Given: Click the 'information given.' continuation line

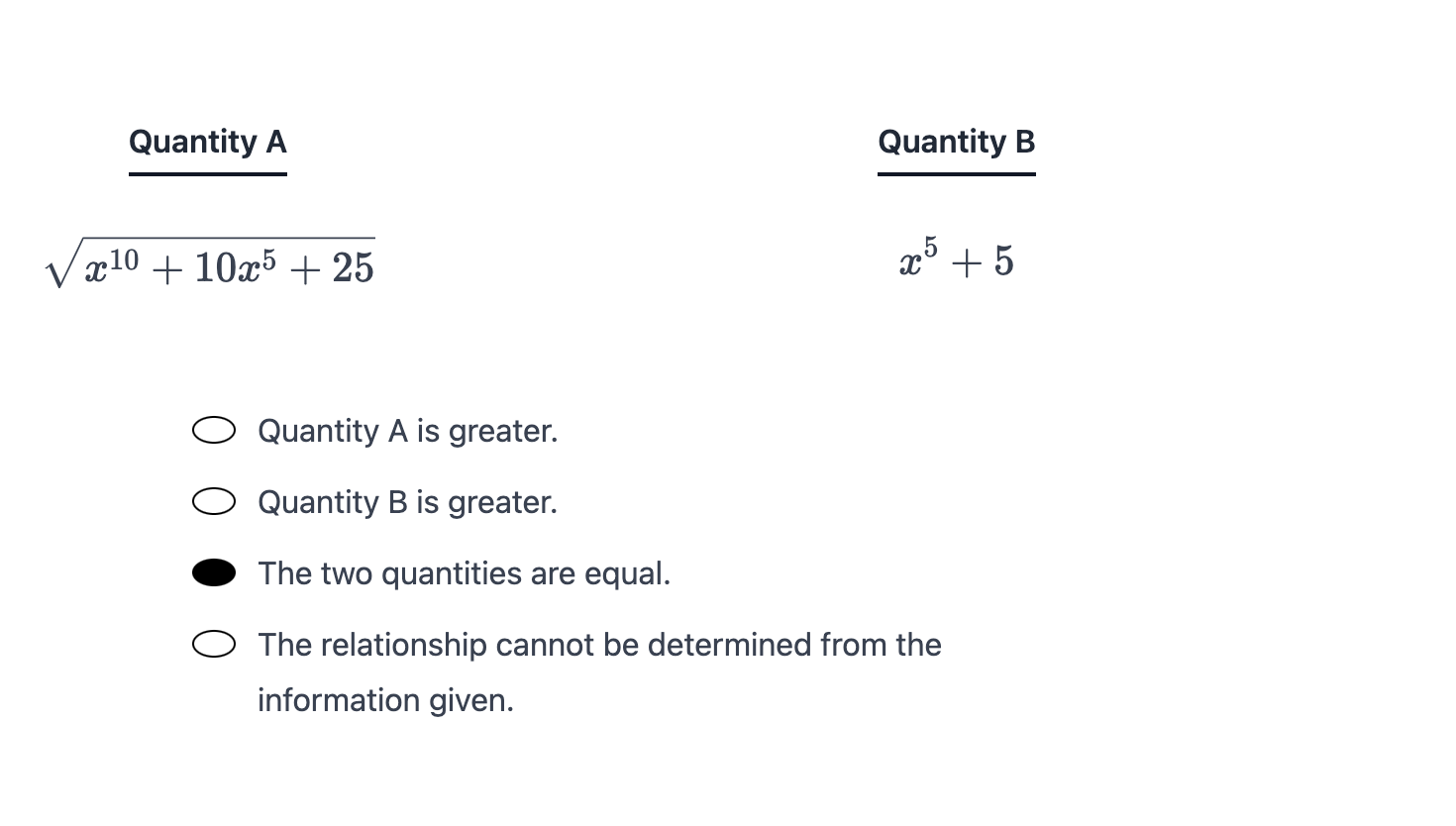Looking at the screenshot, I should pyautogui.click(x=385, y=700).
